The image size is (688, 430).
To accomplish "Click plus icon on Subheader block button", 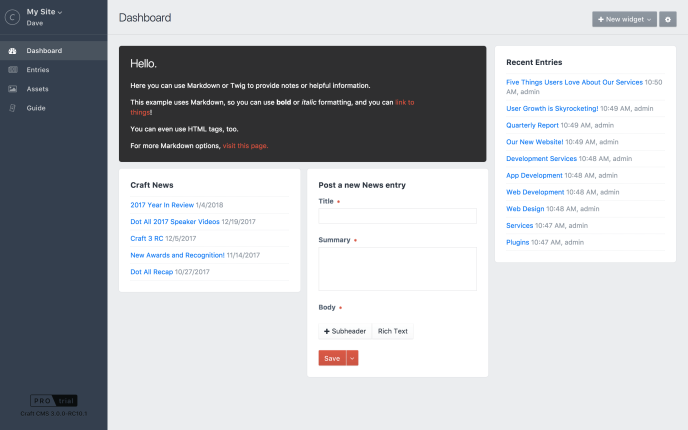I will click(326, 331).
